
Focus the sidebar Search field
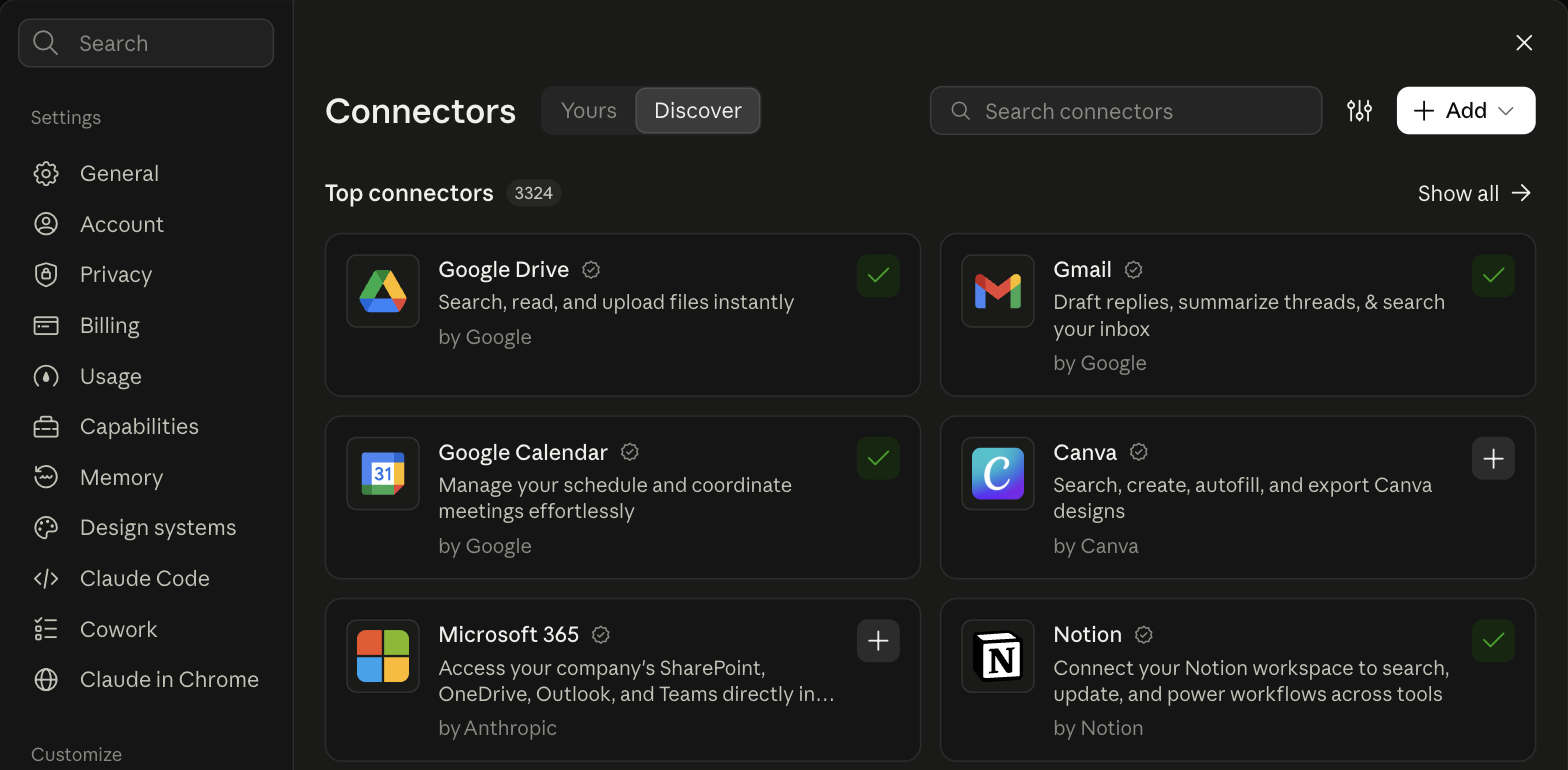[146, 43]
